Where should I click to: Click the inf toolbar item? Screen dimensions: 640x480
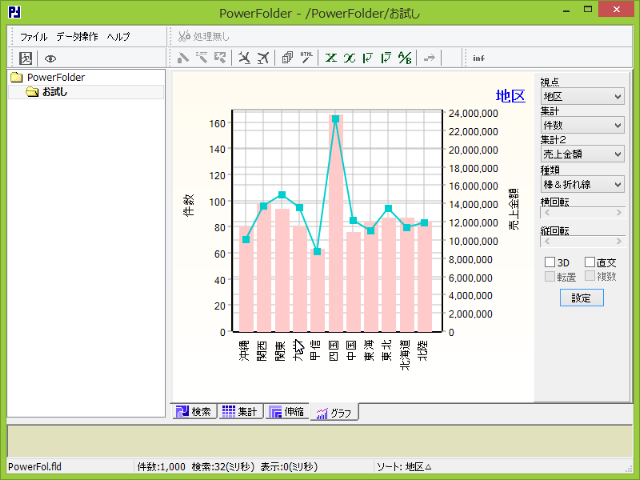[x=479, y=58]
